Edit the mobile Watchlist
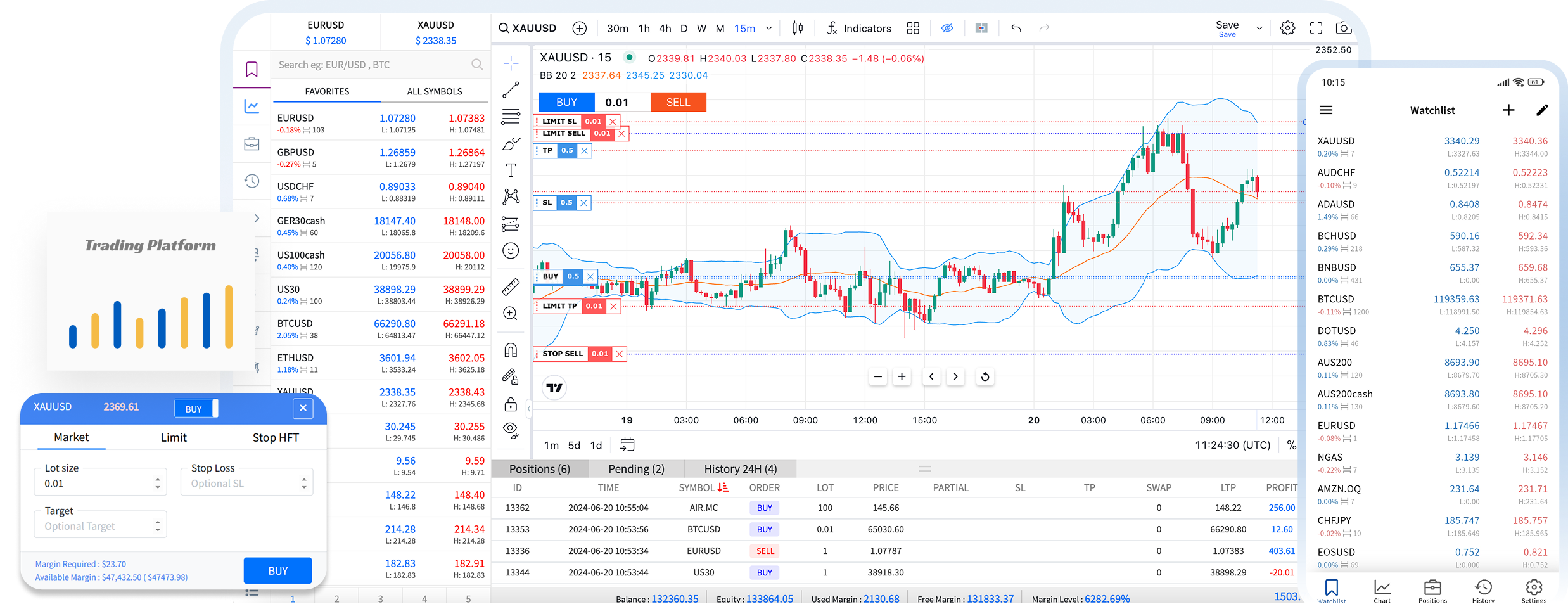Viewport: 1568px width, 616px height. pos(1542,110)
